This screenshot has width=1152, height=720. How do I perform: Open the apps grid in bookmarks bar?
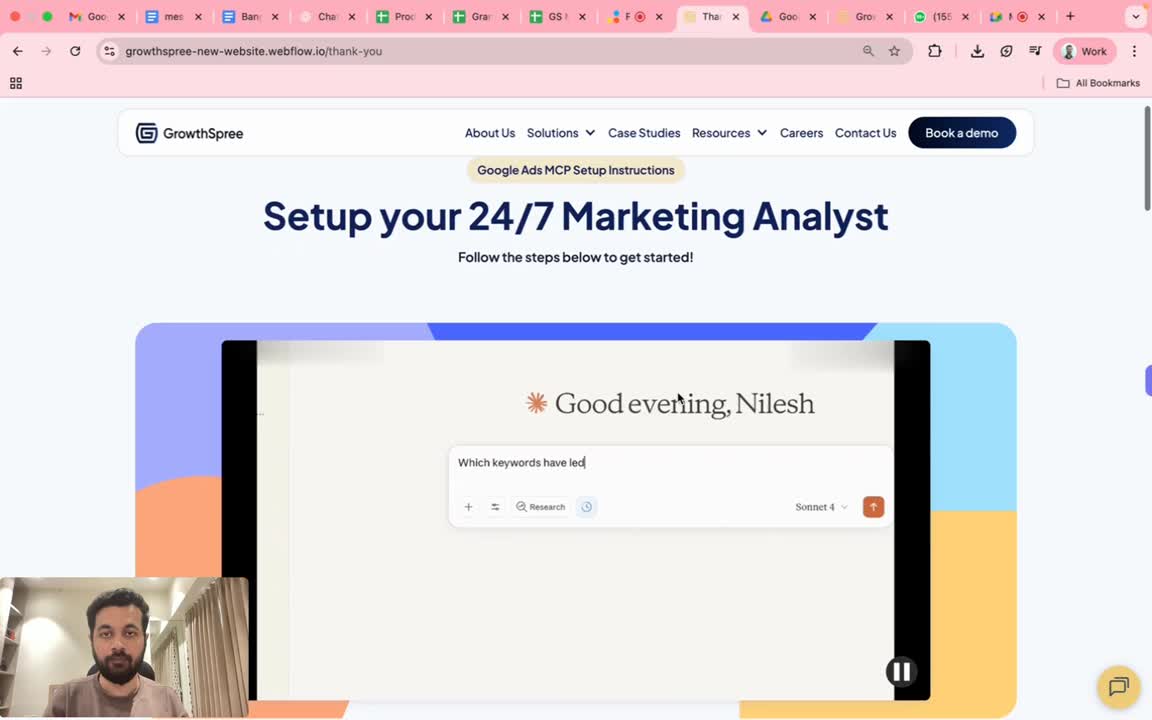point(15,83)
